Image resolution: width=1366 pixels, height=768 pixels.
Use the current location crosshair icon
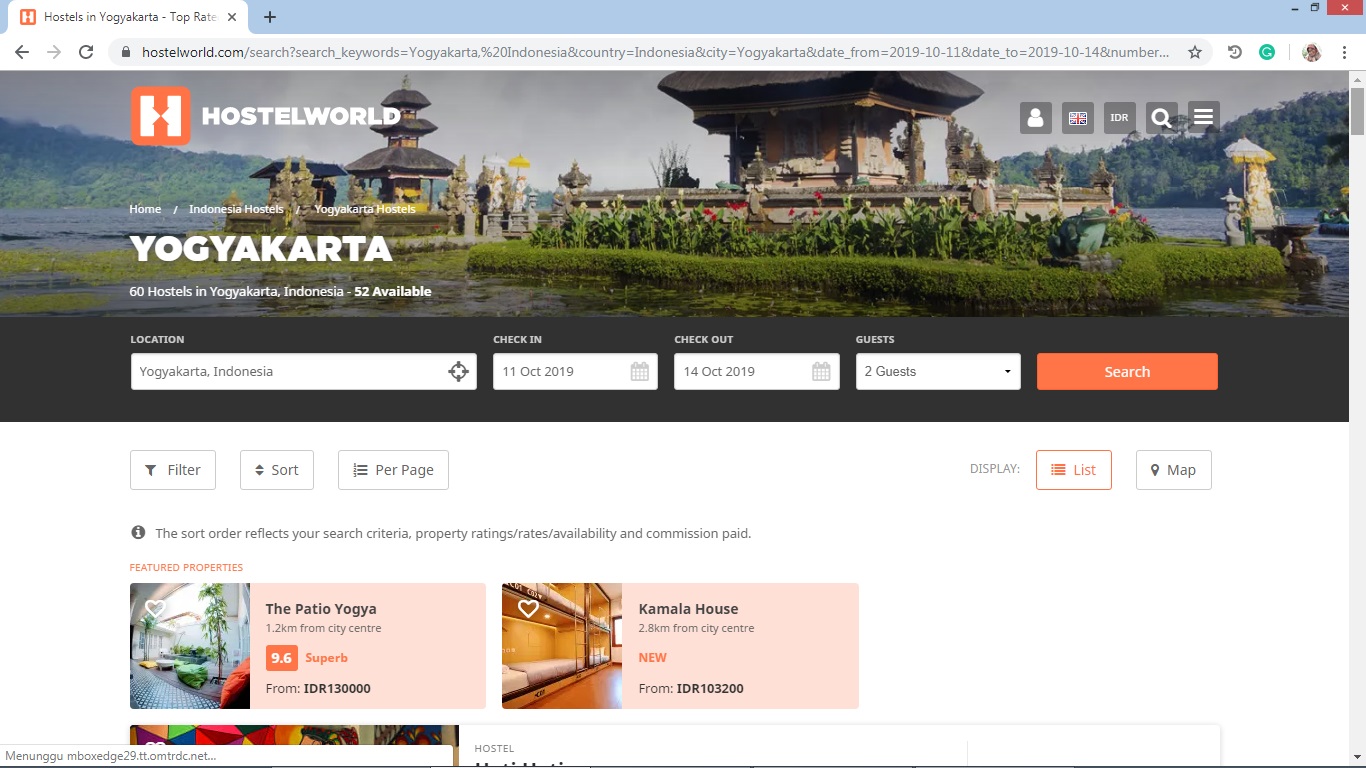[x=458, y=372]
